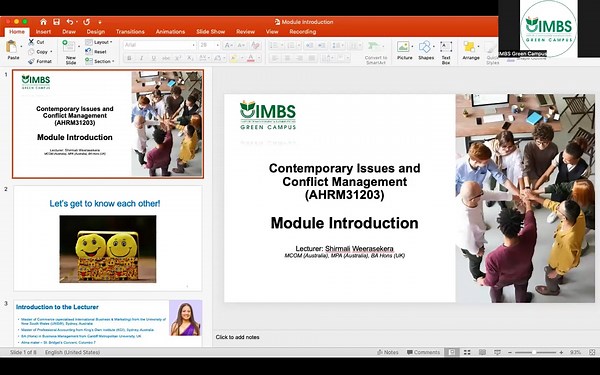This screenshot has height=375, width=600.
Task: Open Comments from the status bar
Action: (423, 352)
